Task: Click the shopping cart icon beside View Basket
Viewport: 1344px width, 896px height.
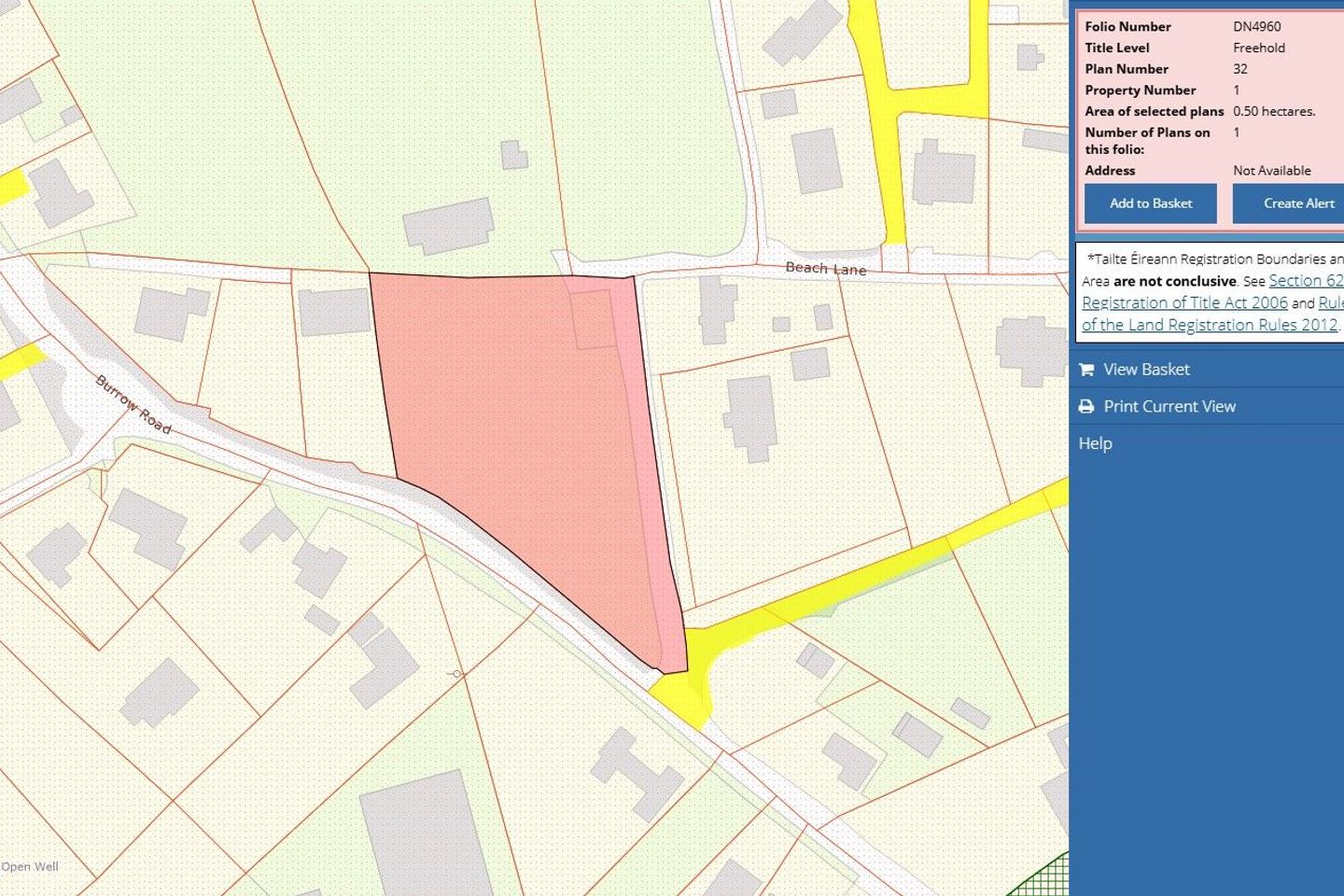Action: click(x=1086, y=370)
